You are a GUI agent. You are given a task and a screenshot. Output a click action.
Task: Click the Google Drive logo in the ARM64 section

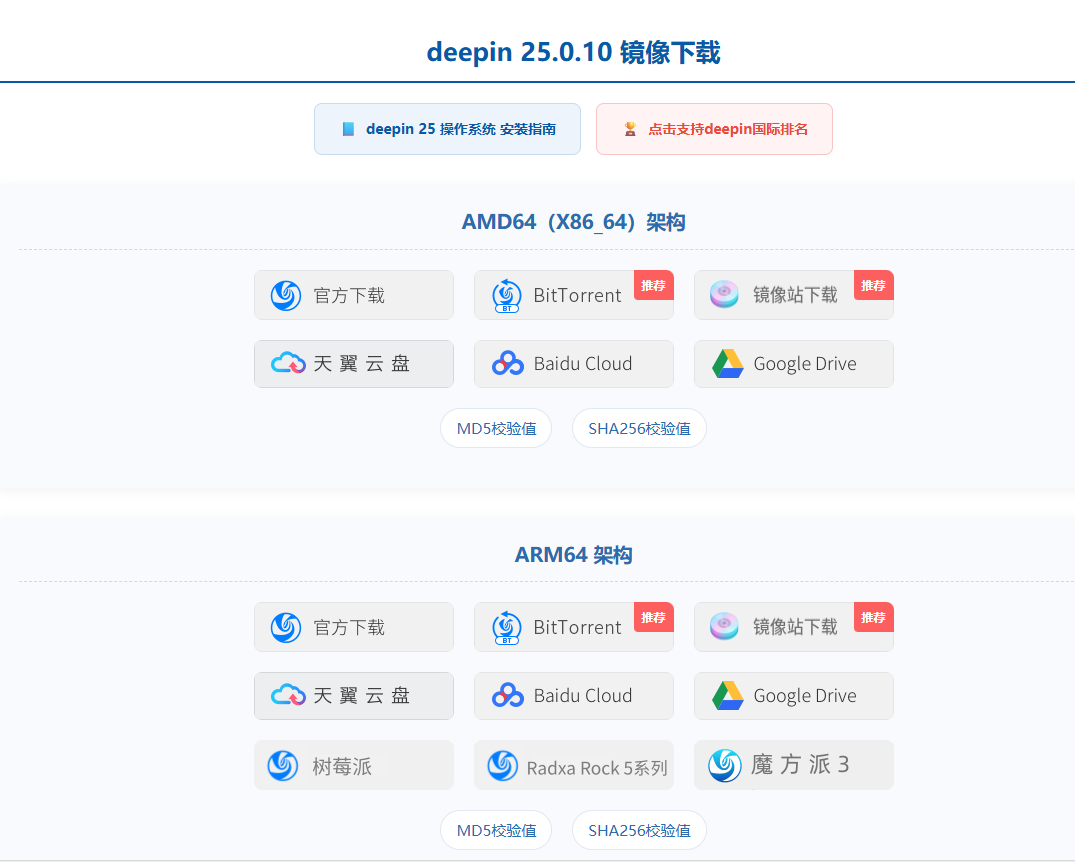click(727, 695)
